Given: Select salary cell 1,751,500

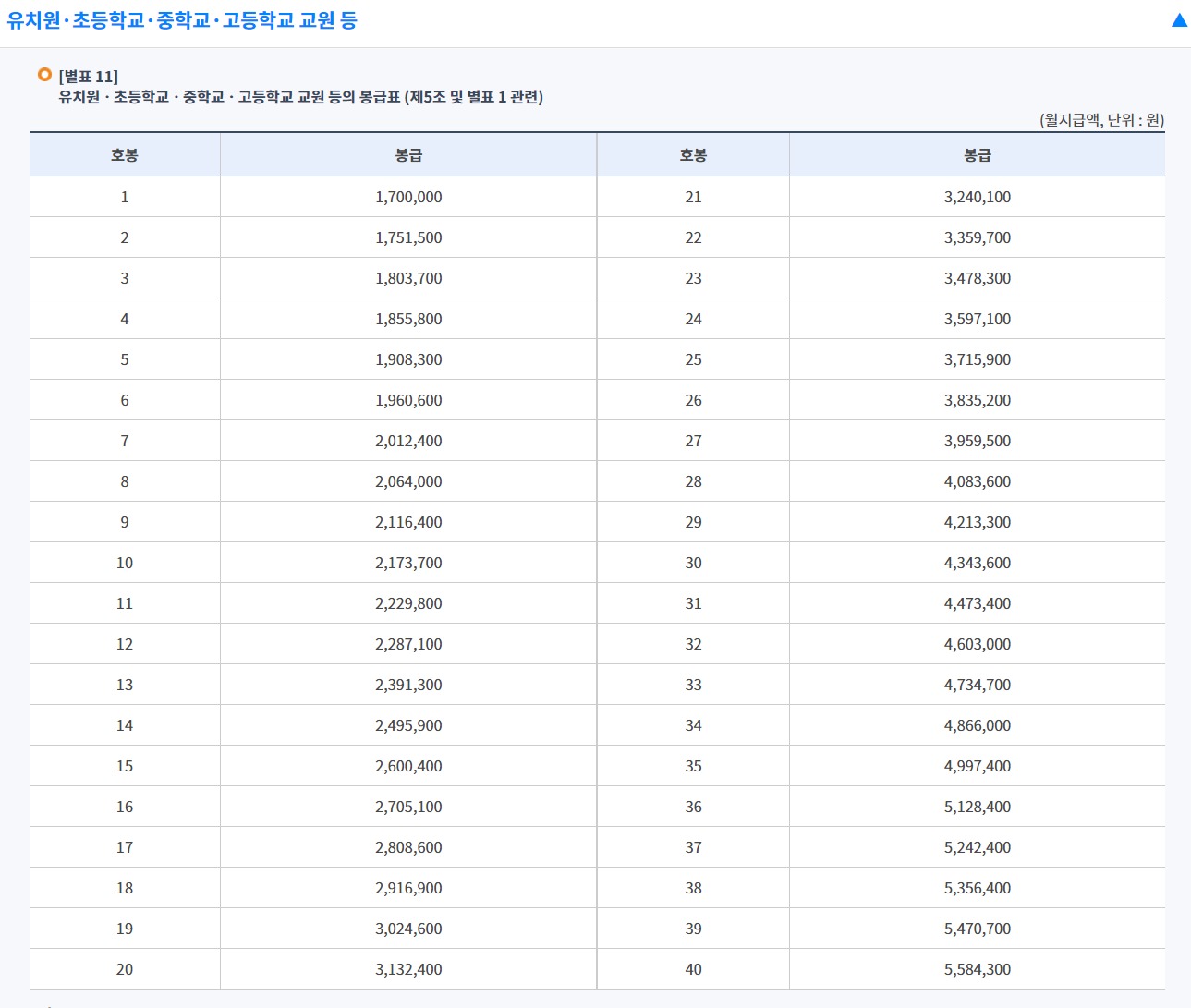Looking at the screenshot, I should coord(408,237).
